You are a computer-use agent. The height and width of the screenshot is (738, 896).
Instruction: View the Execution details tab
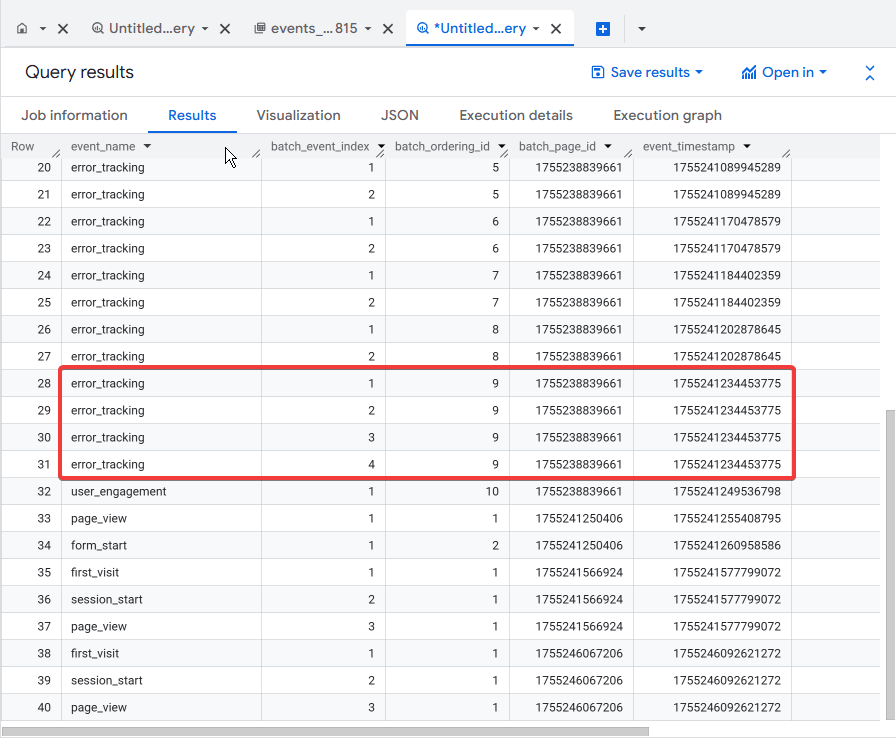516,115
